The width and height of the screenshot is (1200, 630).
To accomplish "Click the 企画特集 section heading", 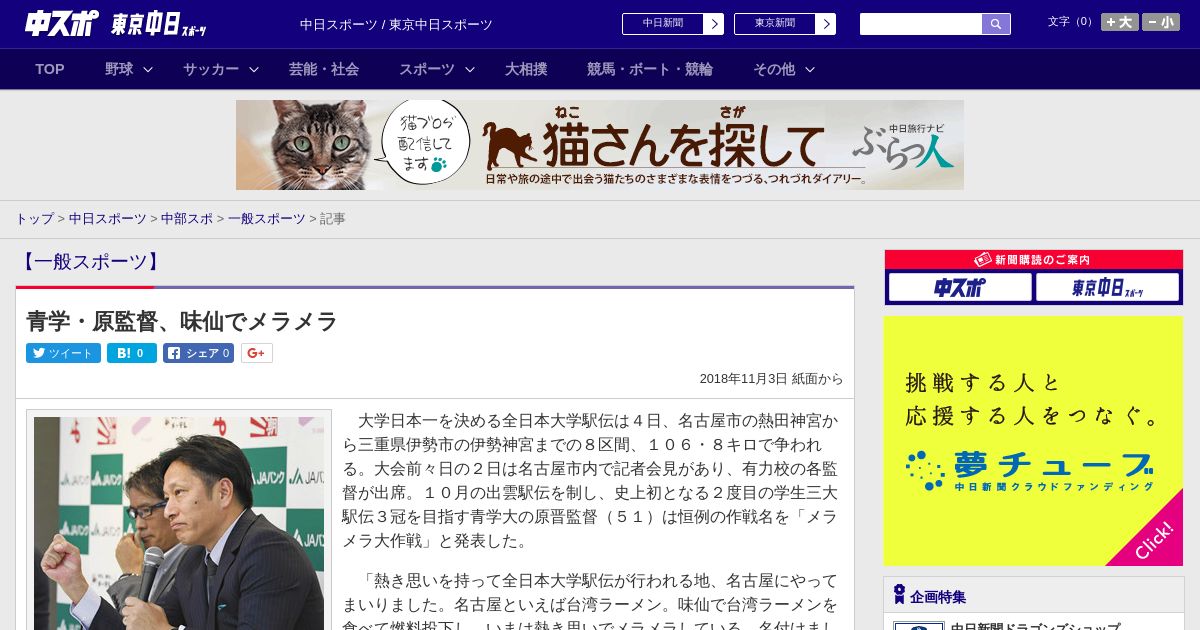I will point(938,597).
